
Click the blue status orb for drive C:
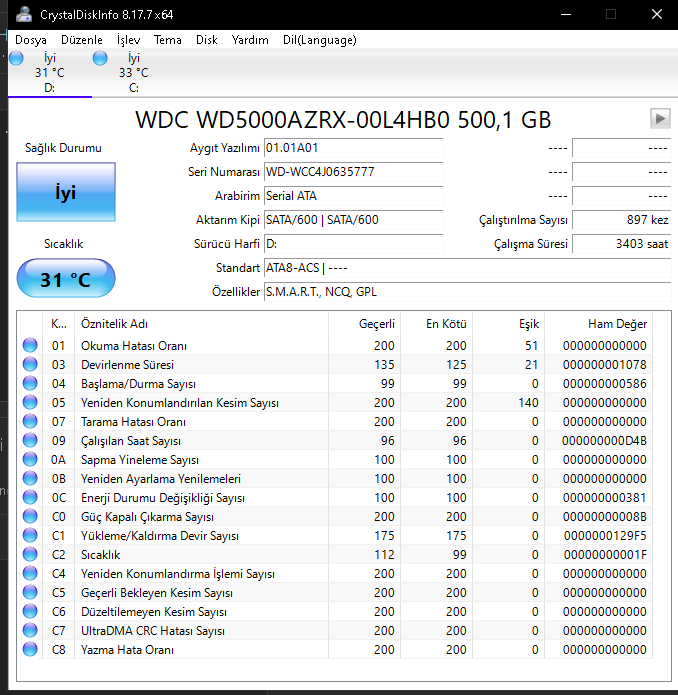click(x=100, y=58)
